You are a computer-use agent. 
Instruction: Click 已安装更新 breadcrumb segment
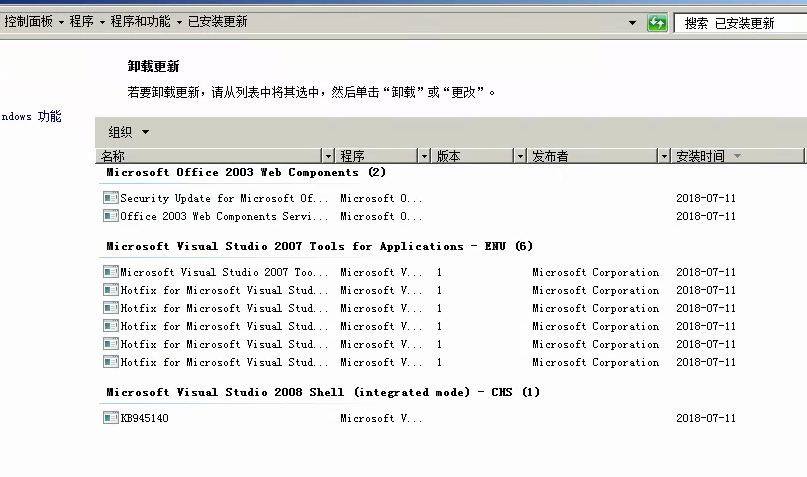(218, 22)
